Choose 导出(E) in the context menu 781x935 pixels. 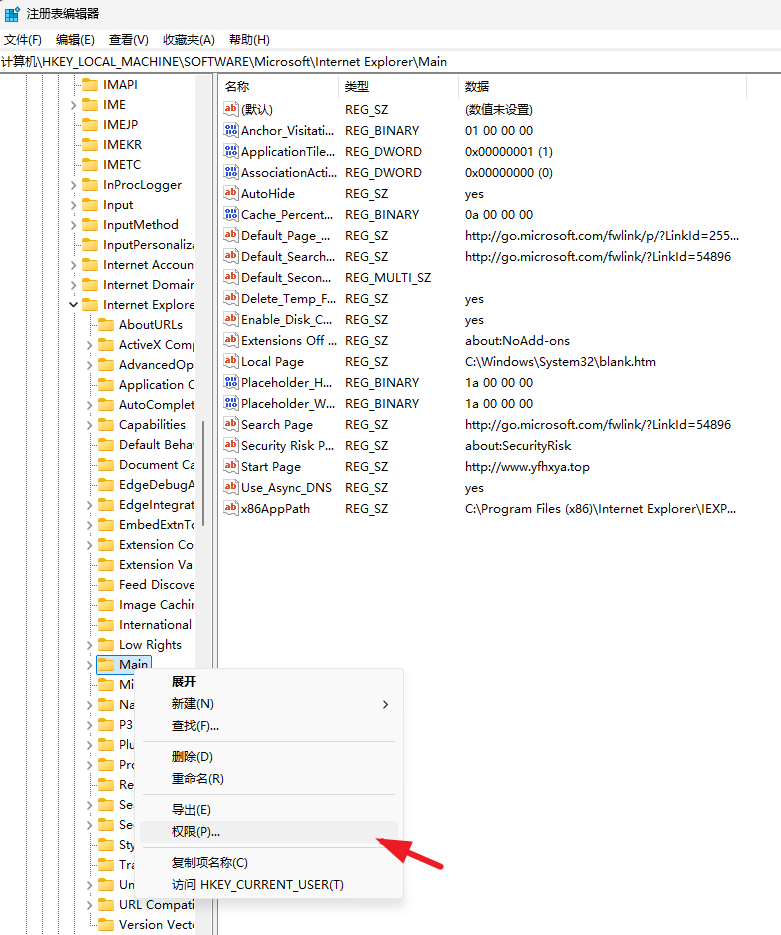tap(269, 810)
